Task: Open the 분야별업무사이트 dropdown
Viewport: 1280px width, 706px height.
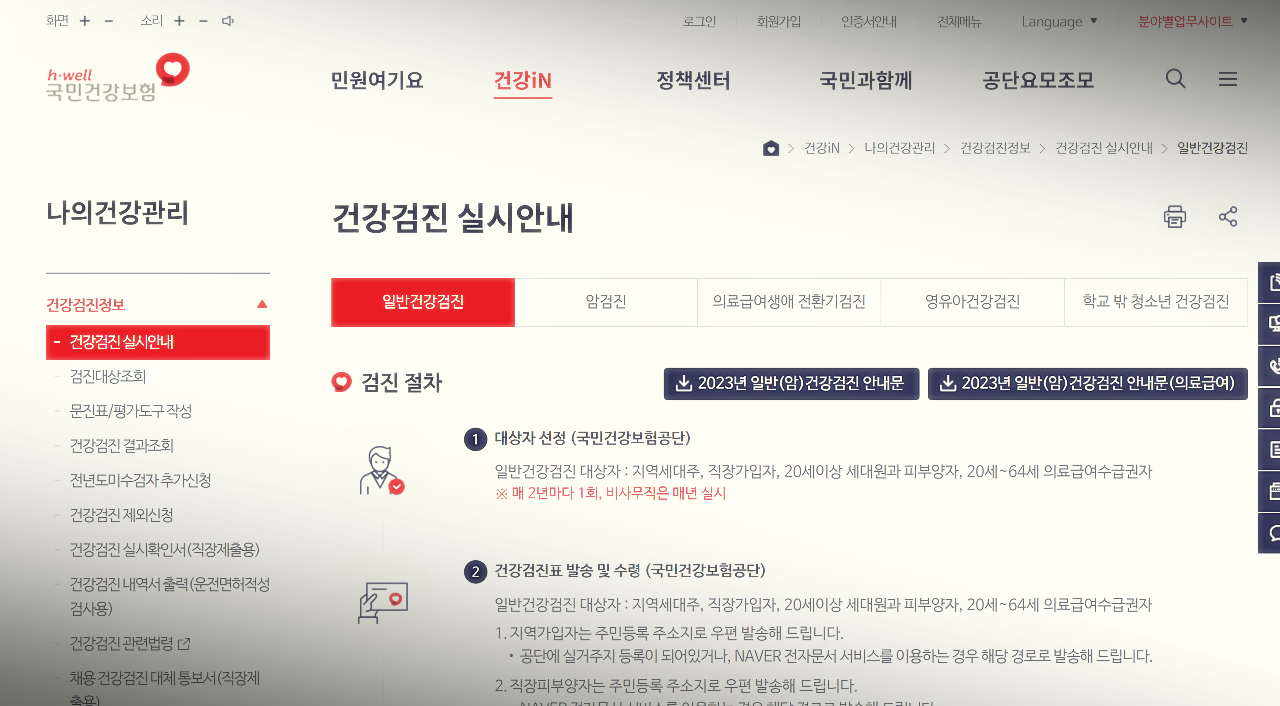Action: [1191, 20]
